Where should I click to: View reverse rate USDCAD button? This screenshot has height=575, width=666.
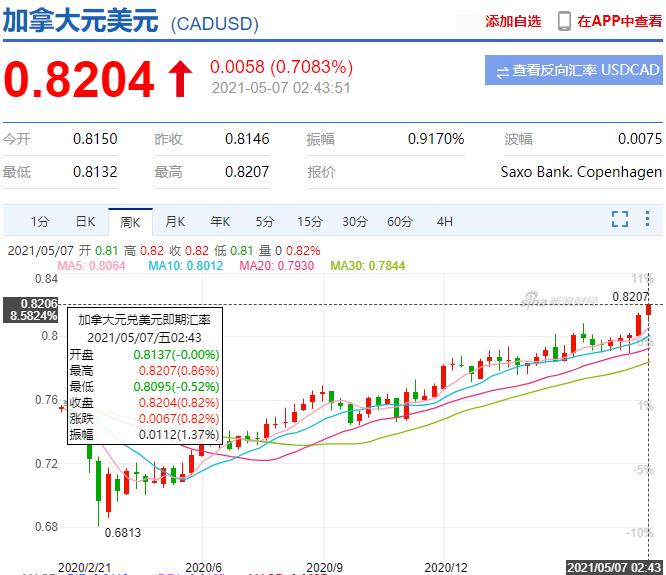click(573, 70)
